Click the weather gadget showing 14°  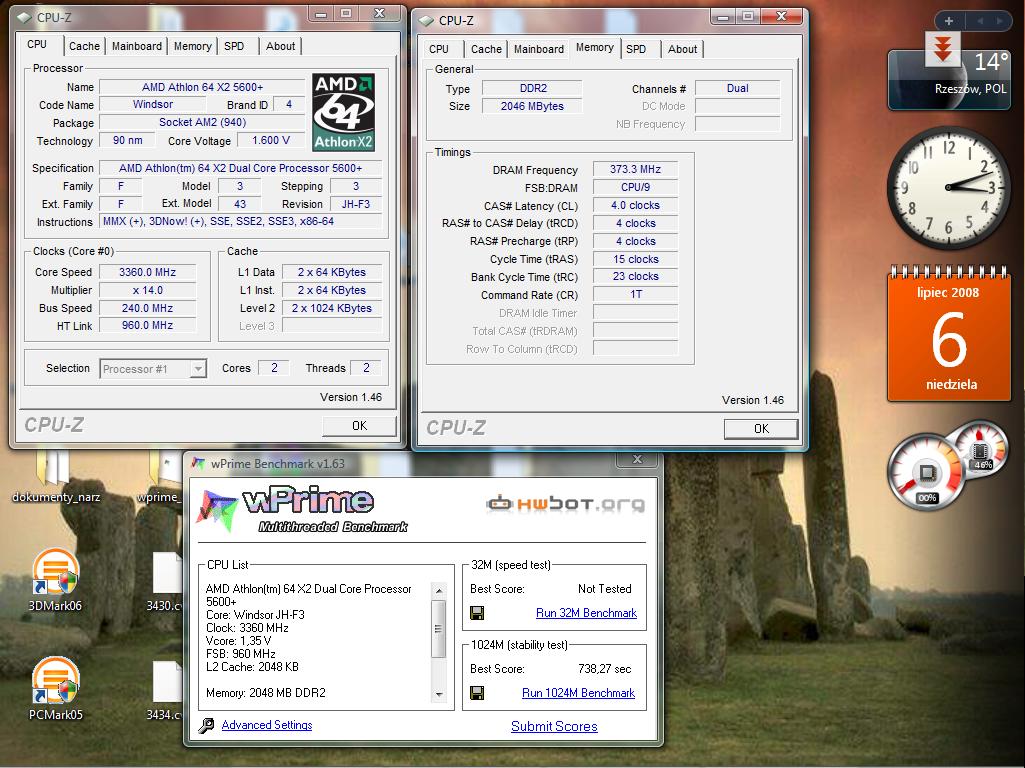pos(948,80)
